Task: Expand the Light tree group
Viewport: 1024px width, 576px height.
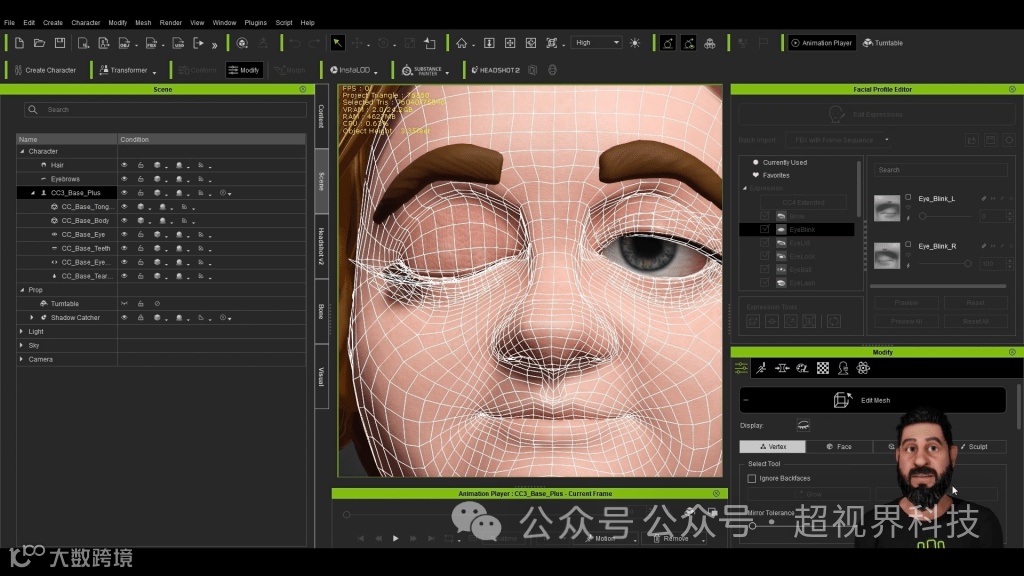Action: click(x=21, y=331)
